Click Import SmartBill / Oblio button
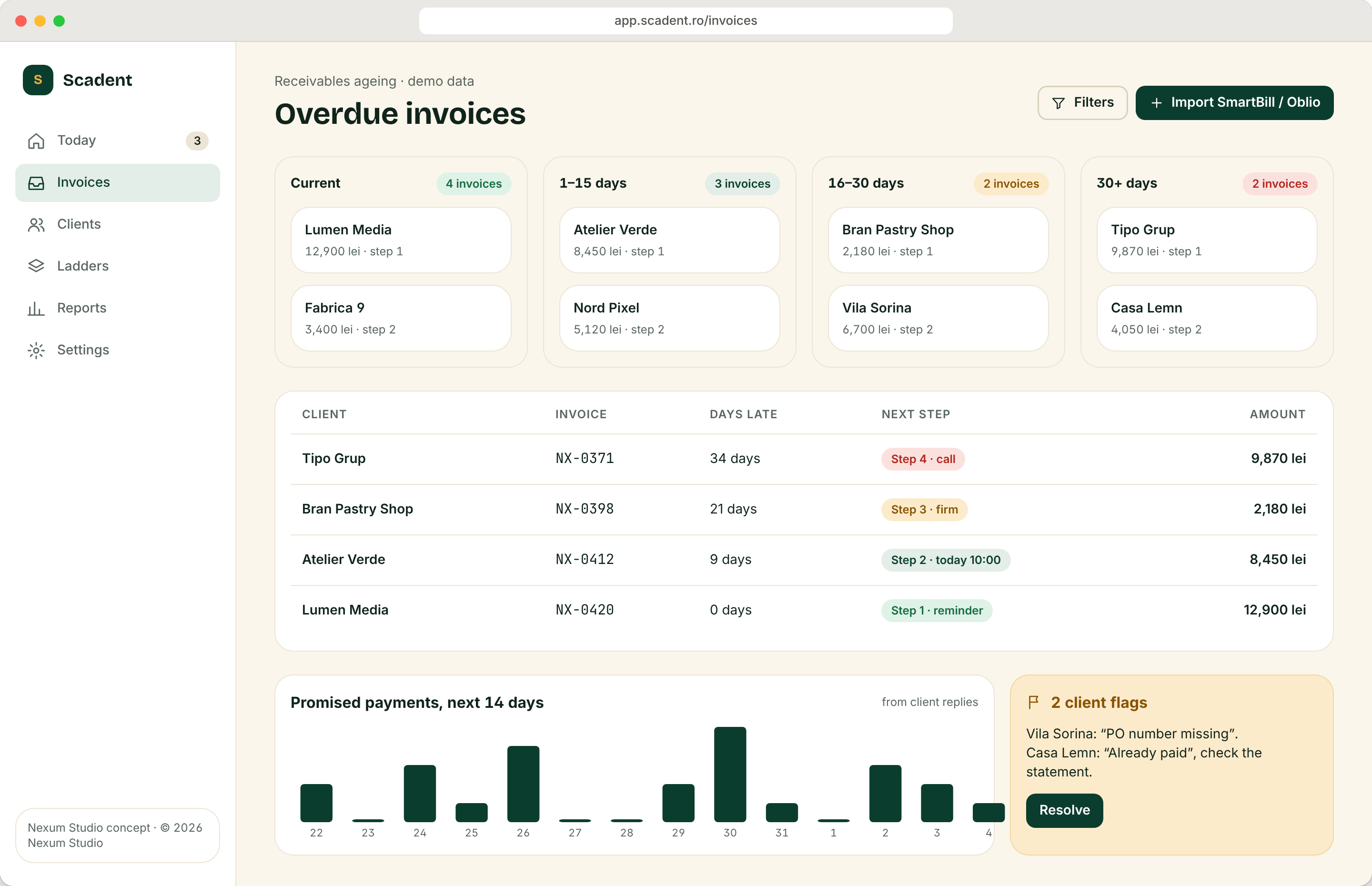Screen dimensions: 1372x886 pos(1234,102)
